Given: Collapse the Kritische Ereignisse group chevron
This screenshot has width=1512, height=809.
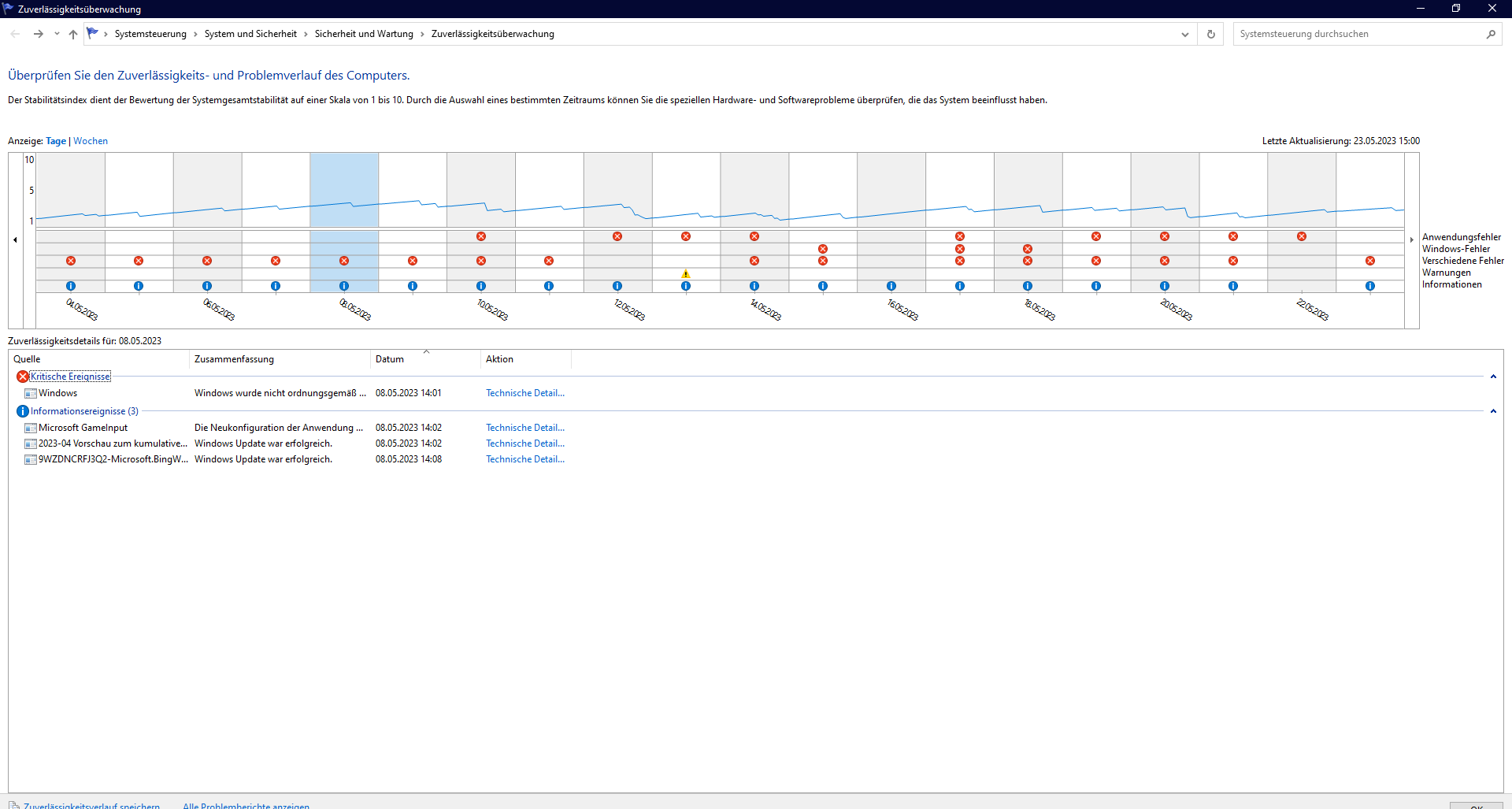Looking at the screenshot, I should 1493,377.
